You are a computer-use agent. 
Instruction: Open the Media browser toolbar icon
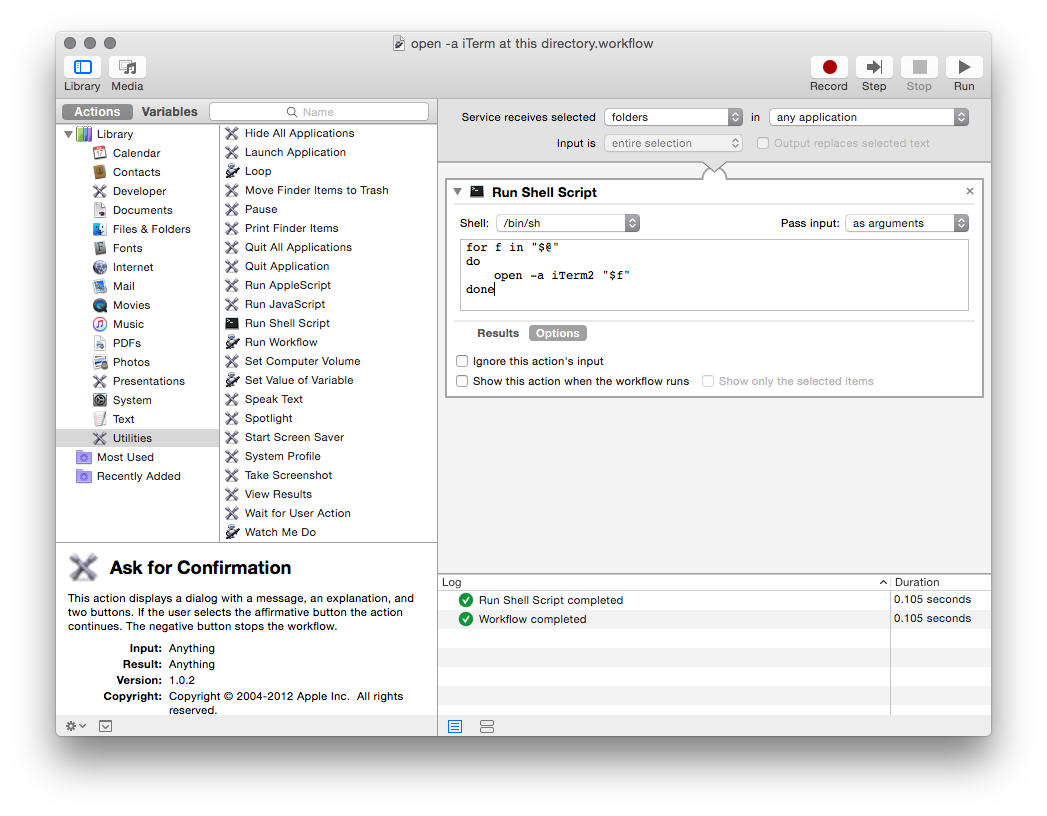[128, 67]
